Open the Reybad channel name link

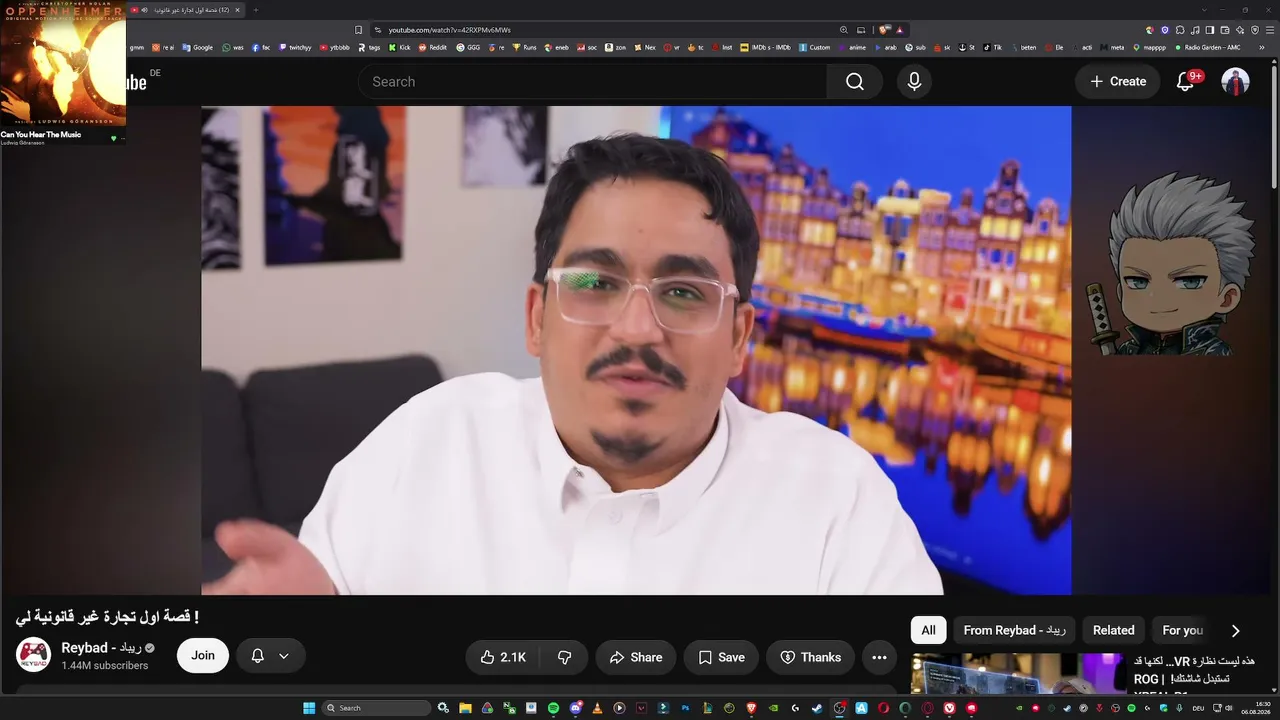tap(102, 648)
